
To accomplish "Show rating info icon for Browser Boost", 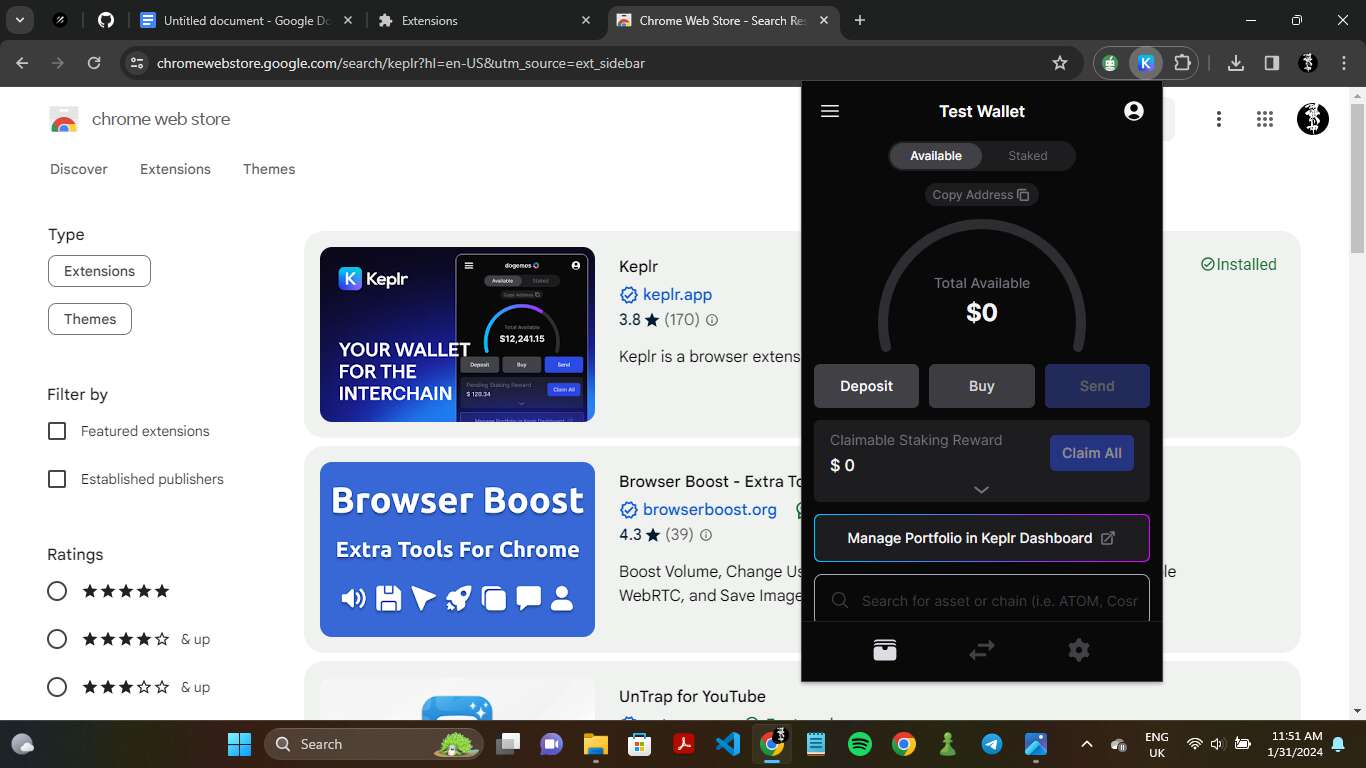I will [x=706, y=535].
